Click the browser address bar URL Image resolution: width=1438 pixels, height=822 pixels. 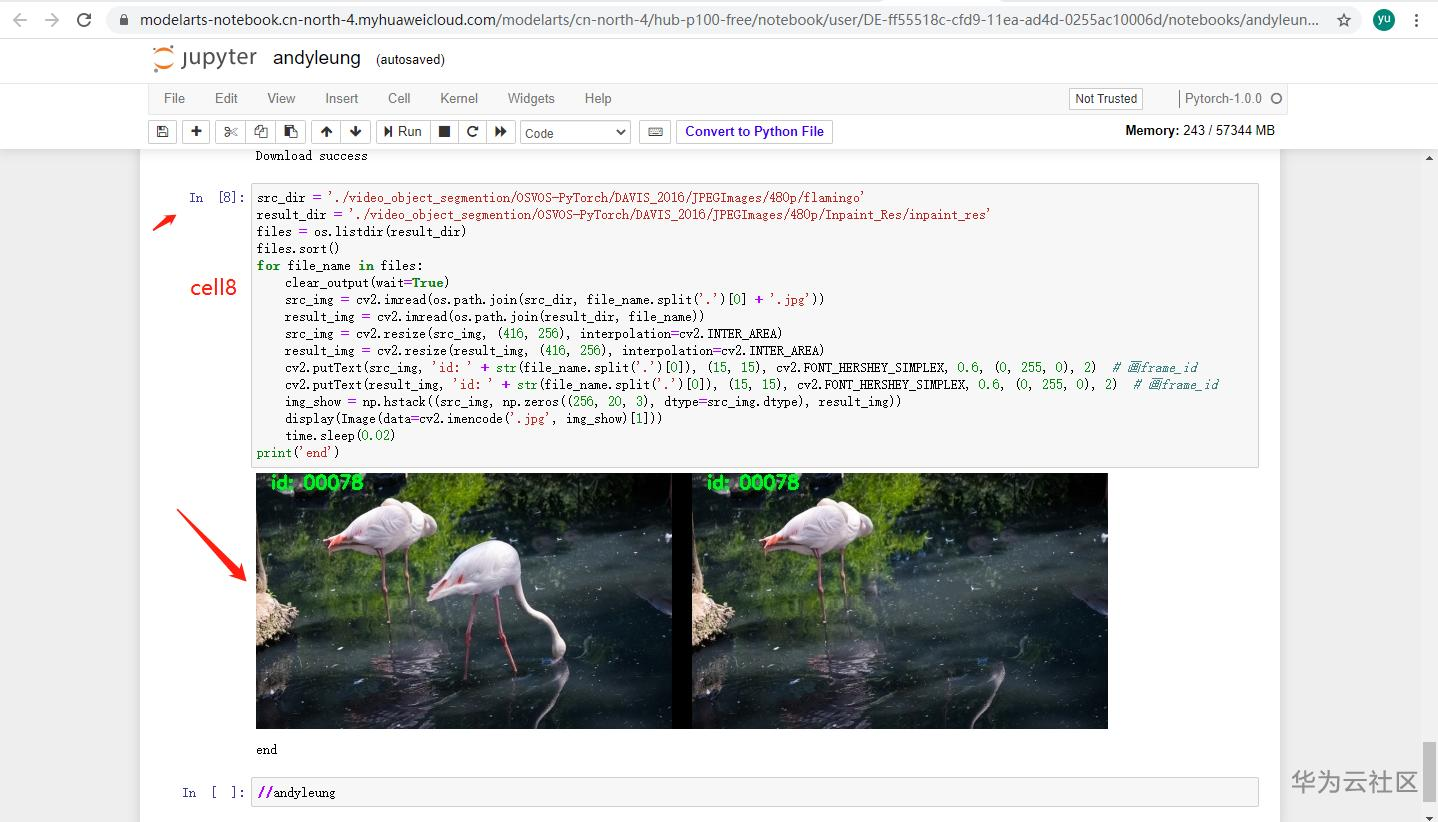[729, 20]
